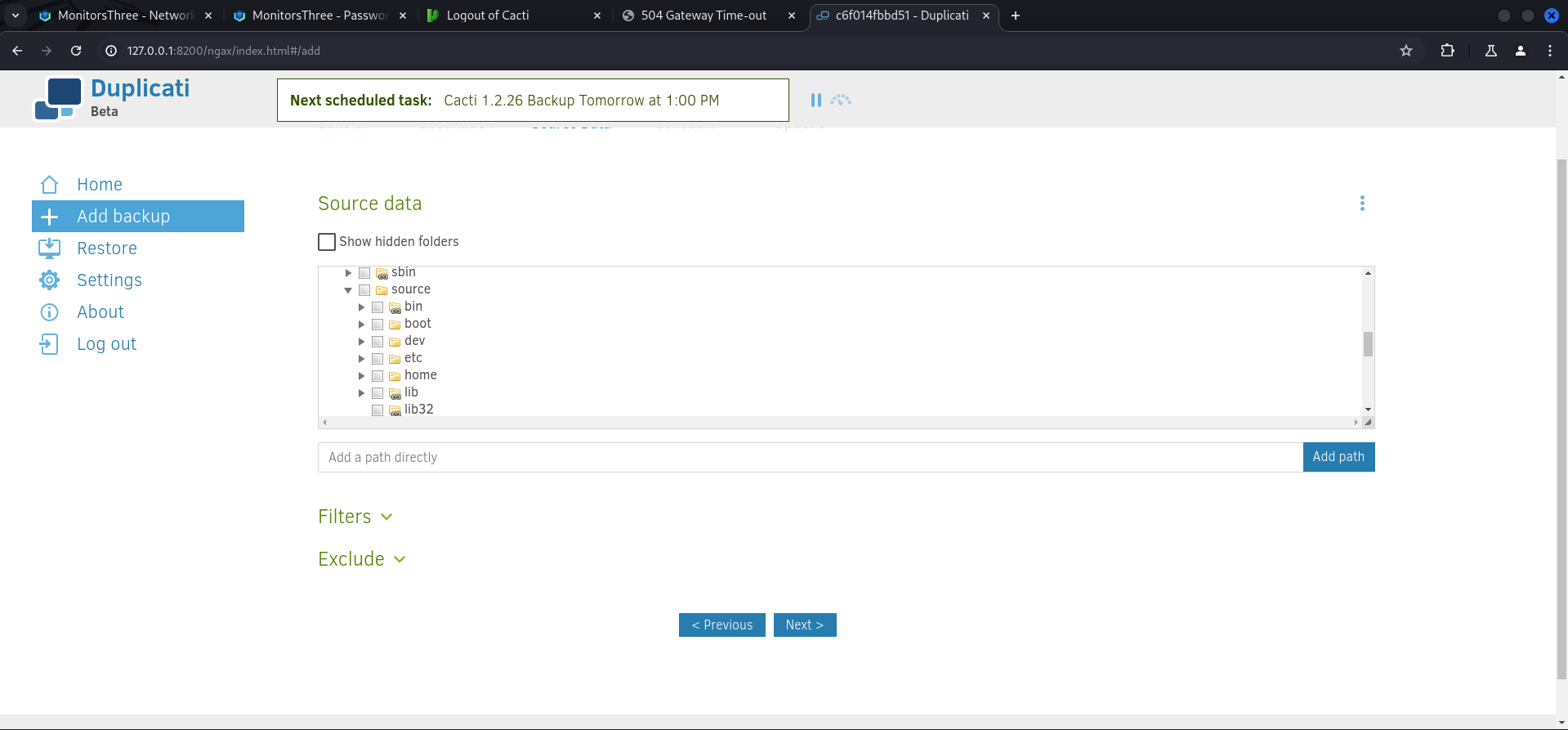Click the Next > button
Image resolution: width=1568 pixels, height=730 pixels.
pyautogui.click(x=804, y=625)
